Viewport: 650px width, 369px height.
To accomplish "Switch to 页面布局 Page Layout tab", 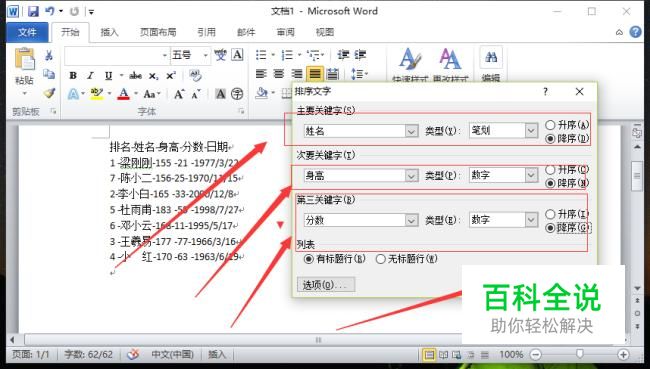I will coord(158,32).
